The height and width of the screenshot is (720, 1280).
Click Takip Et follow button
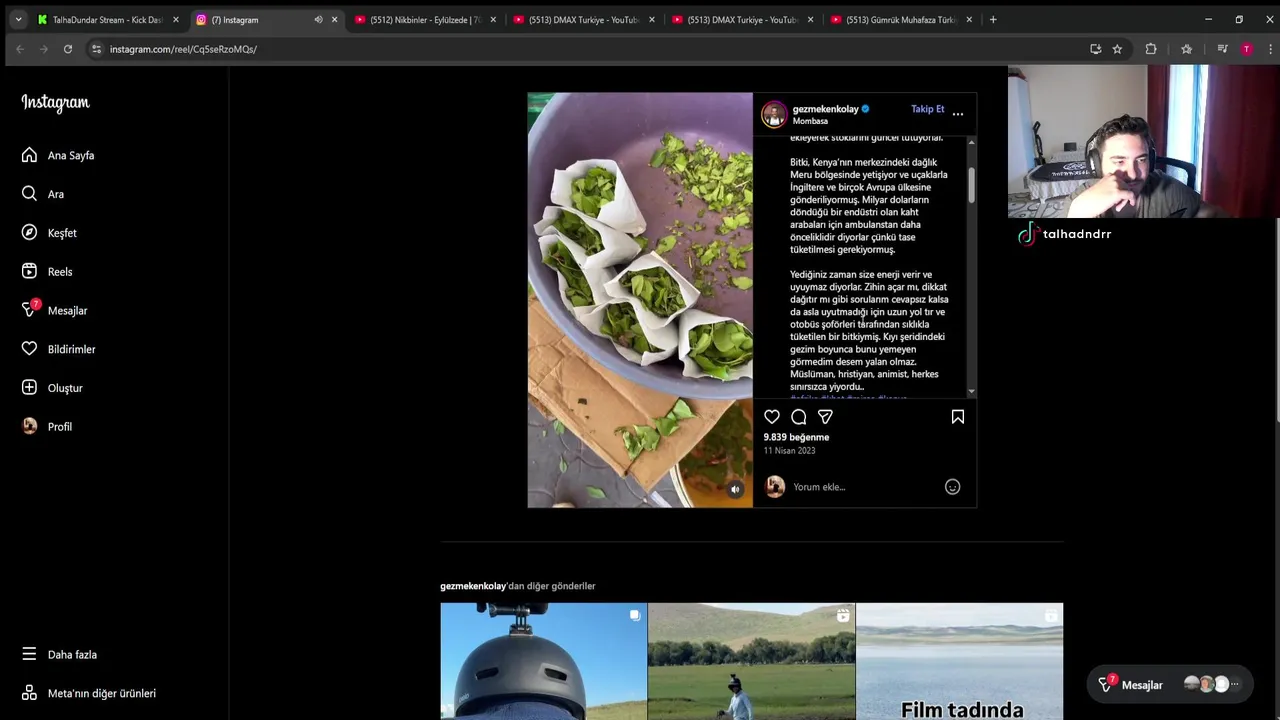point(927,109)
